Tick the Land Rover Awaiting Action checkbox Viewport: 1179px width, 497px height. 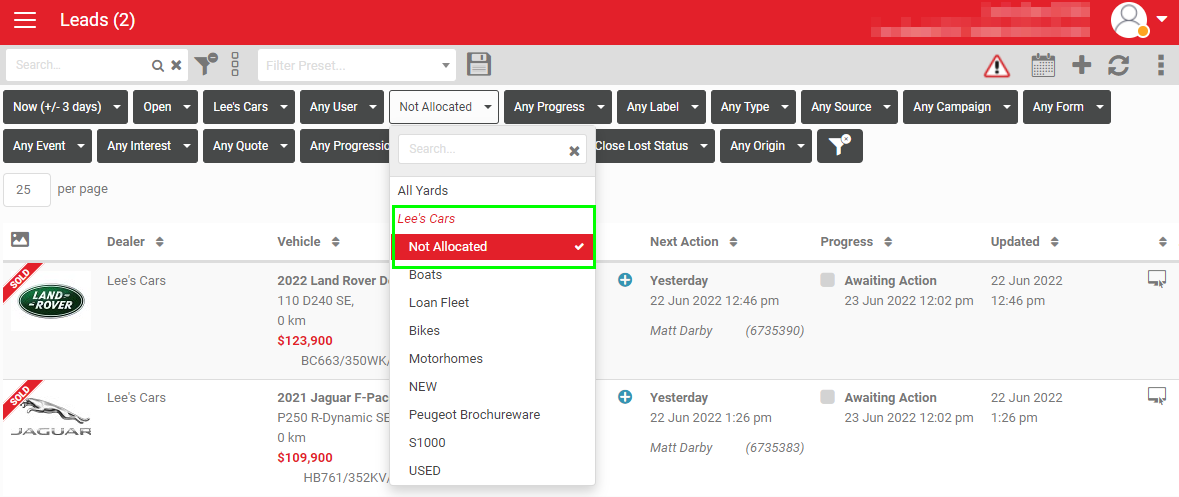point(828,280)
